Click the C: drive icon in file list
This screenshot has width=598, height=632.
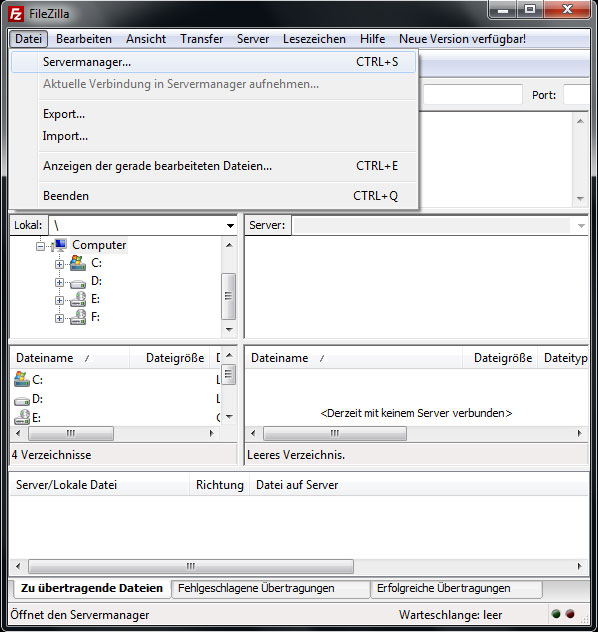click(22, 379)
